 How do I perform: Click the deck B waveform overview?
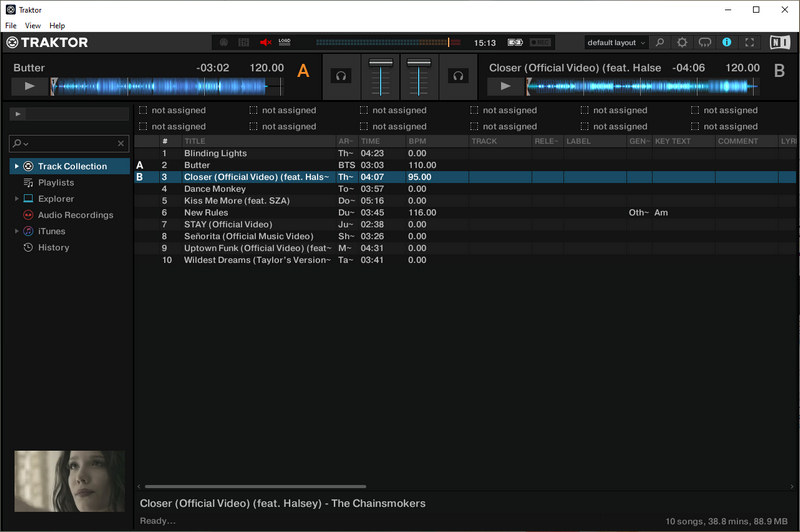coord(642,87)
